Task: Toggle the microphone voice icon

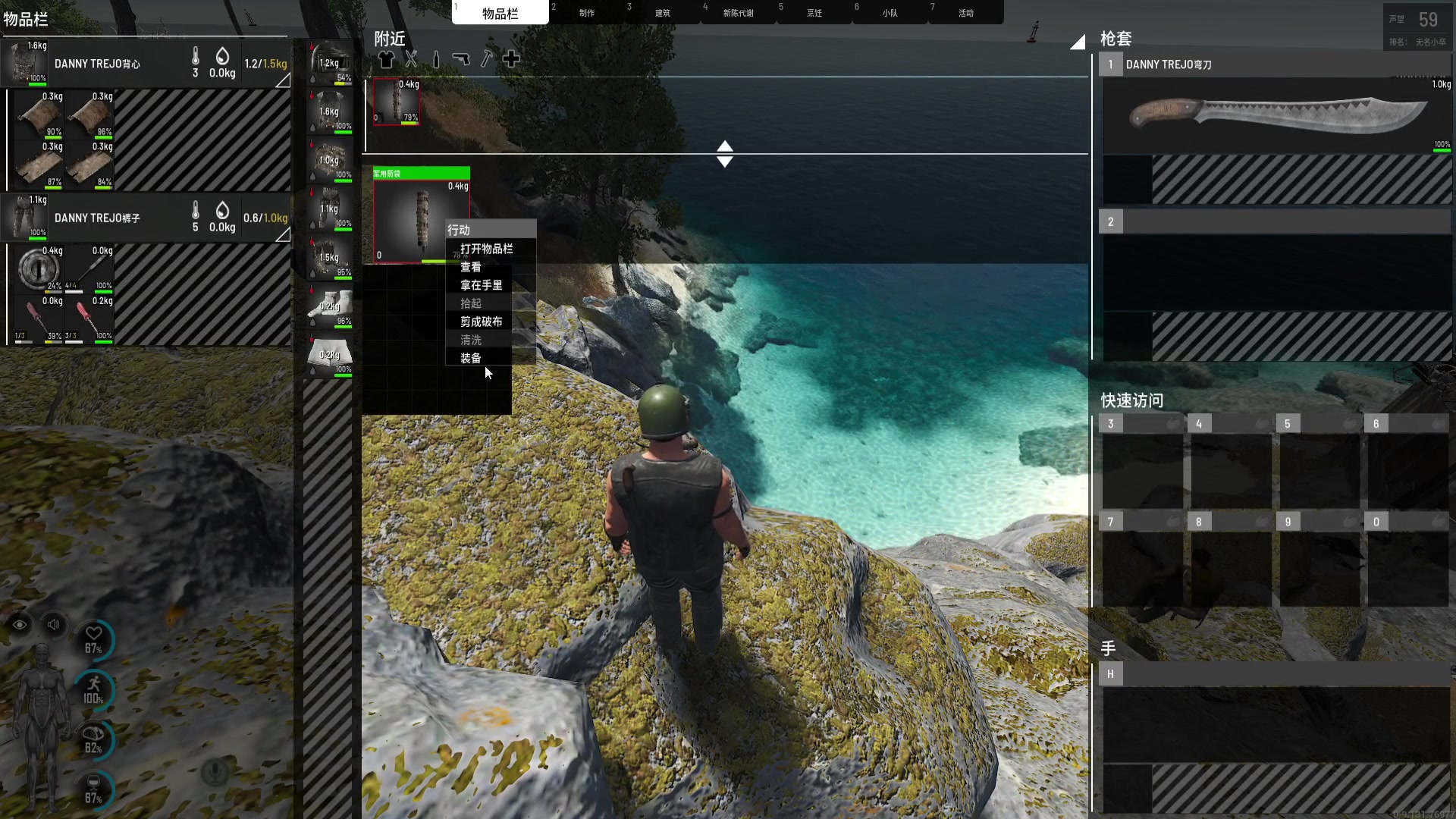Action: tap(215, 772)
